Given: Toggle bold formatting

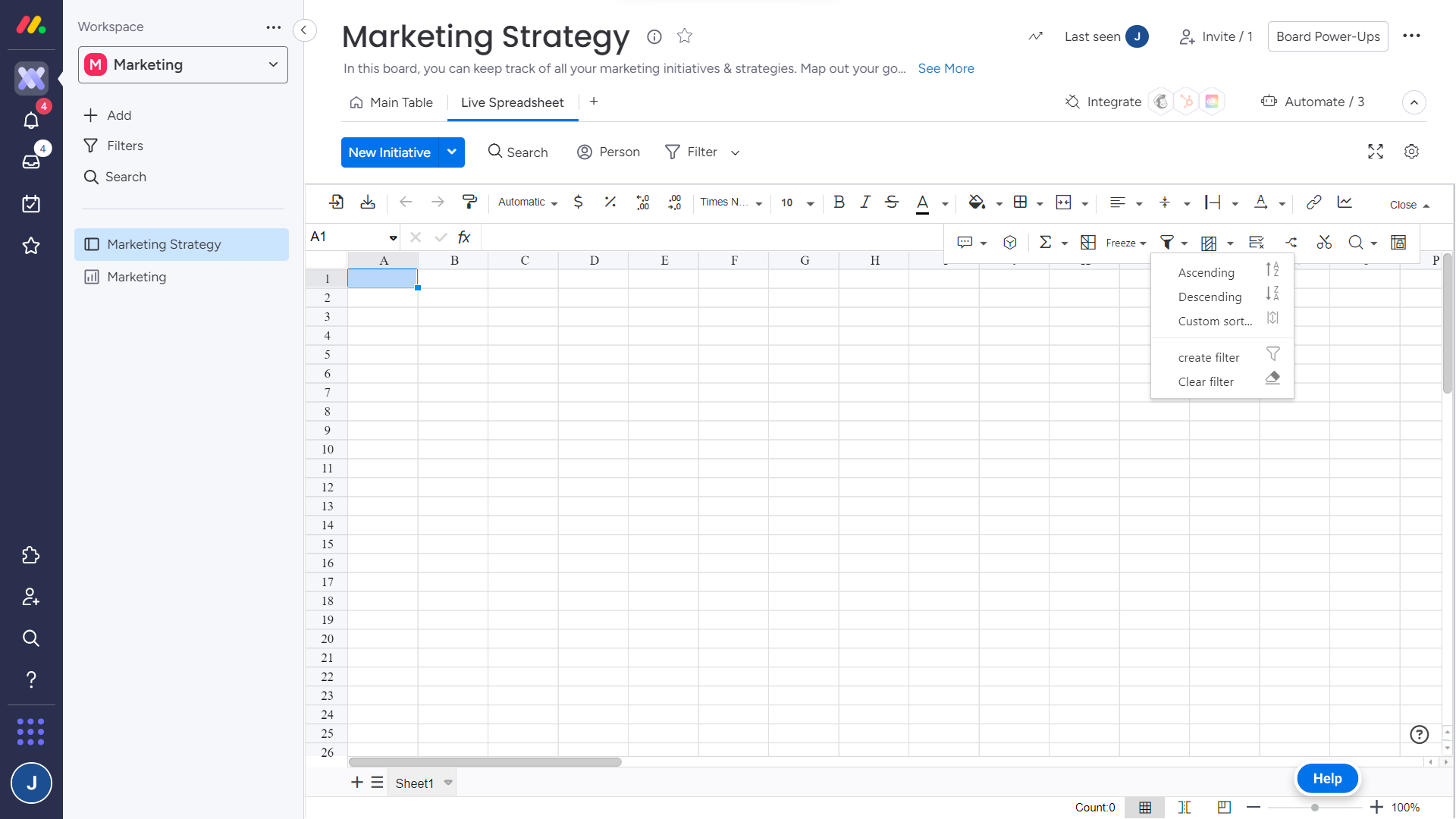Looking at the screenshot, I should [x=839, y=202].
